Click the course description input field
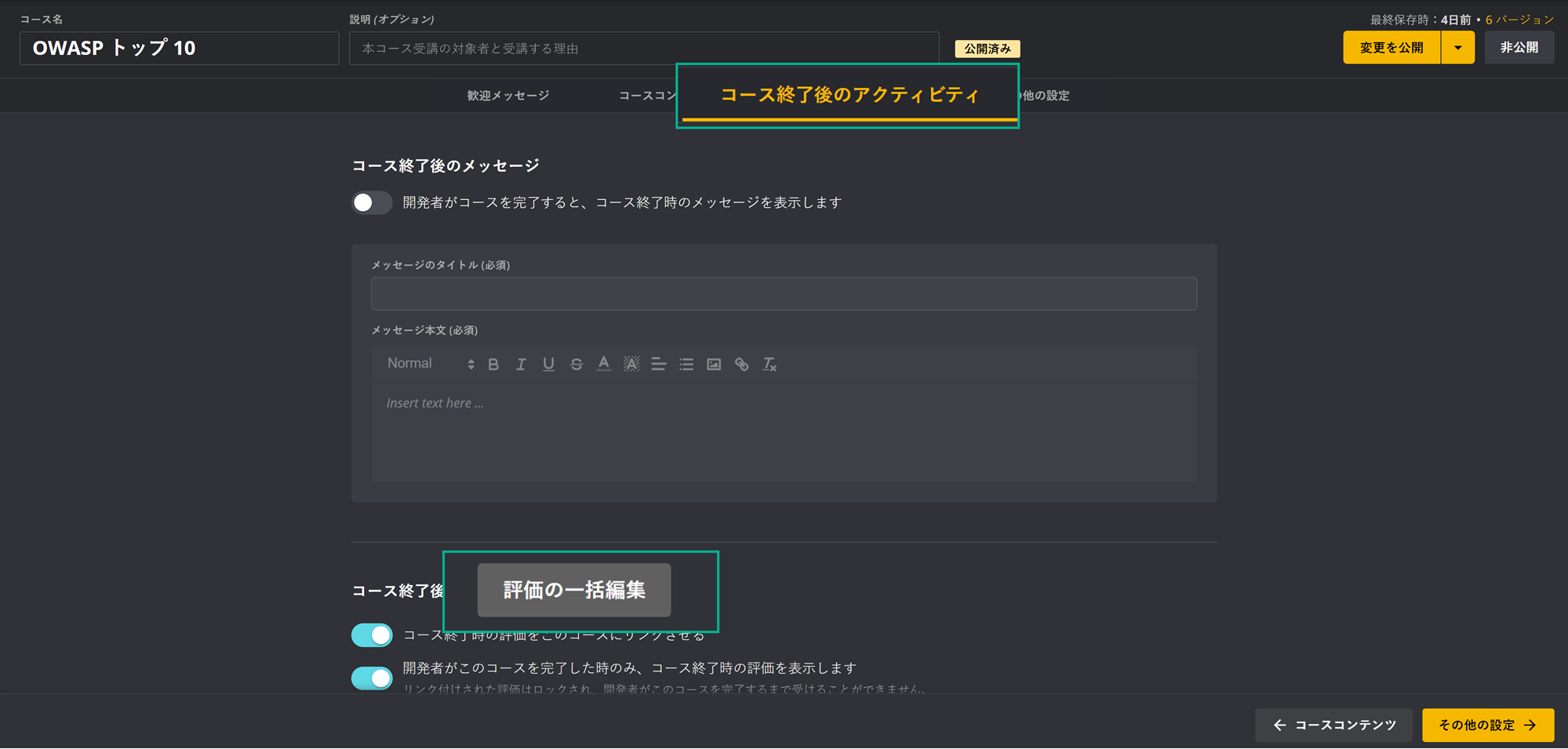This screenshot has width=1568, height=749. click(x=644, y=48)
